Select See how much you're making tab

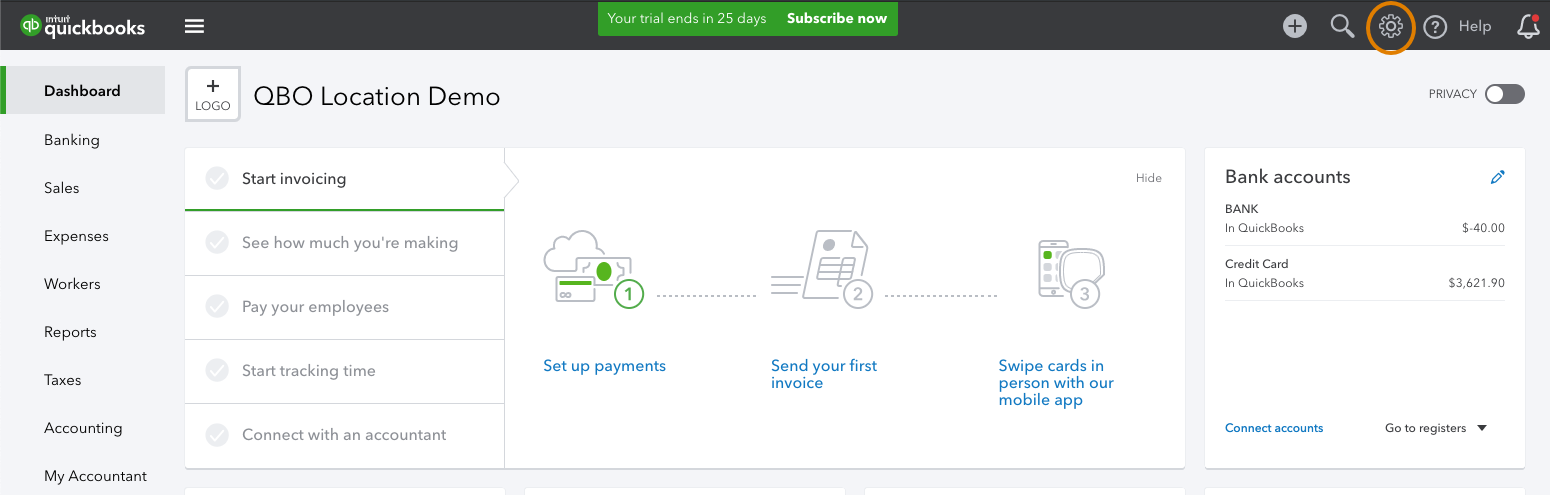[344, 243]
